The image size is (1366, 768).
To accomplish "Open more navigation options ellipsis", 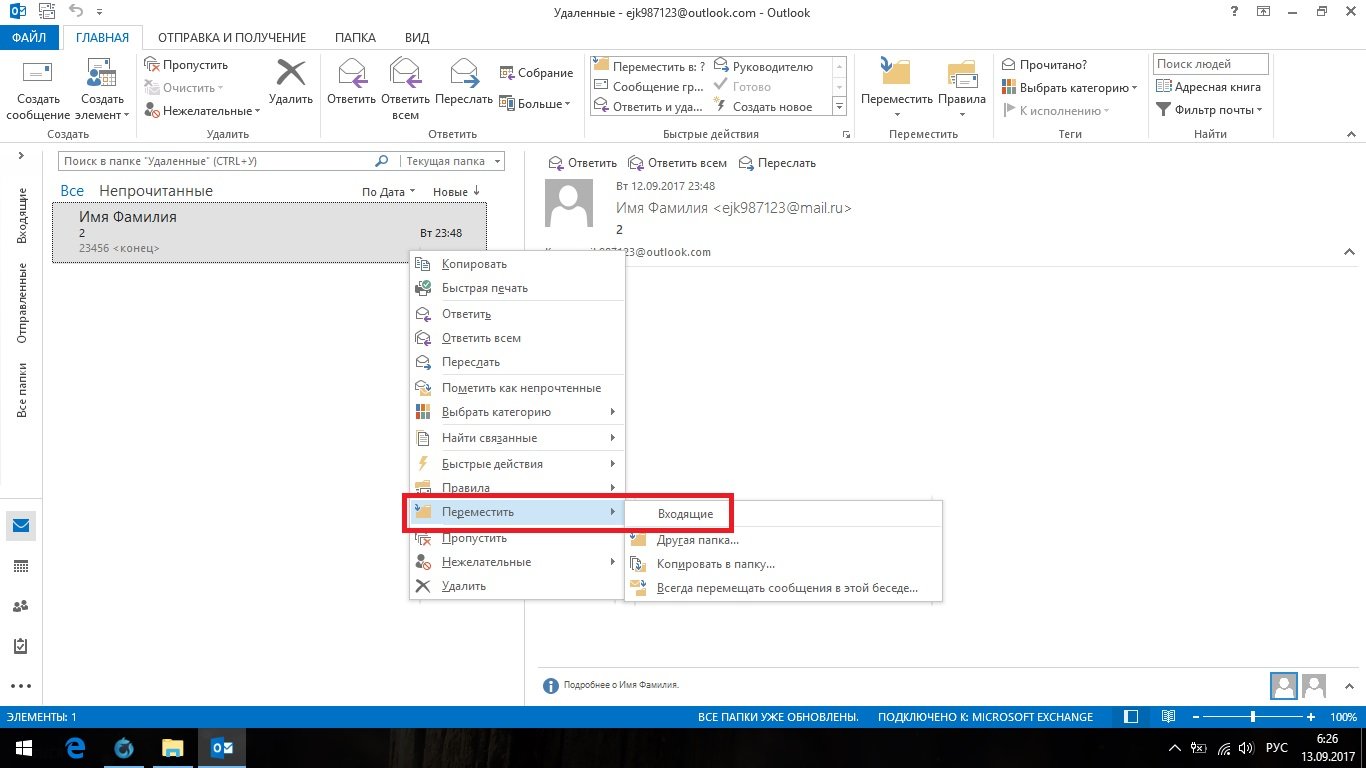I will 21,687.
